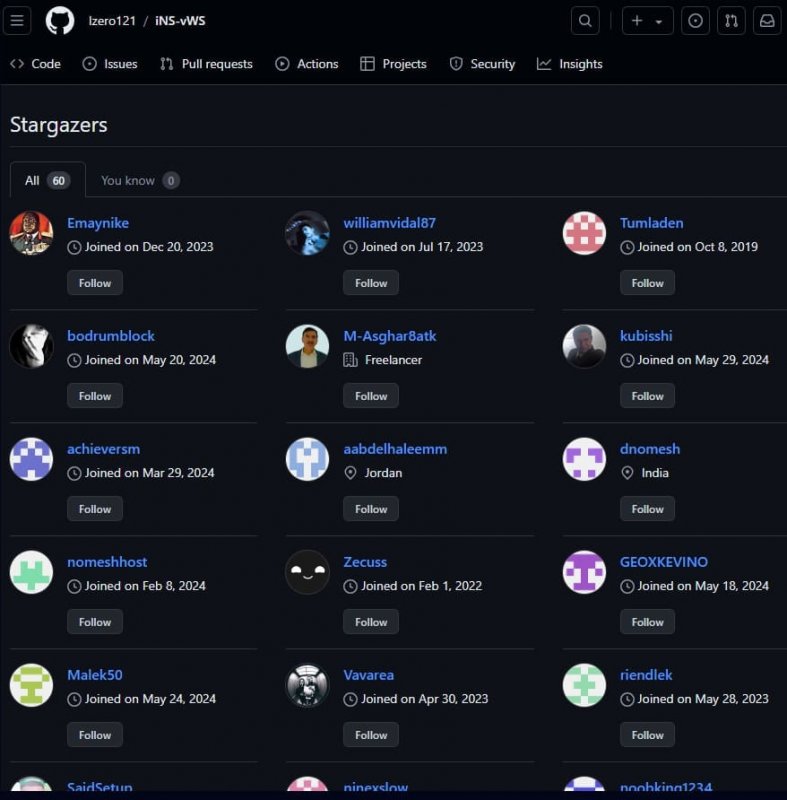Follow user williamvidal87
The width and height of the screenshot is (787, 800).
click(x=371, y=283)
